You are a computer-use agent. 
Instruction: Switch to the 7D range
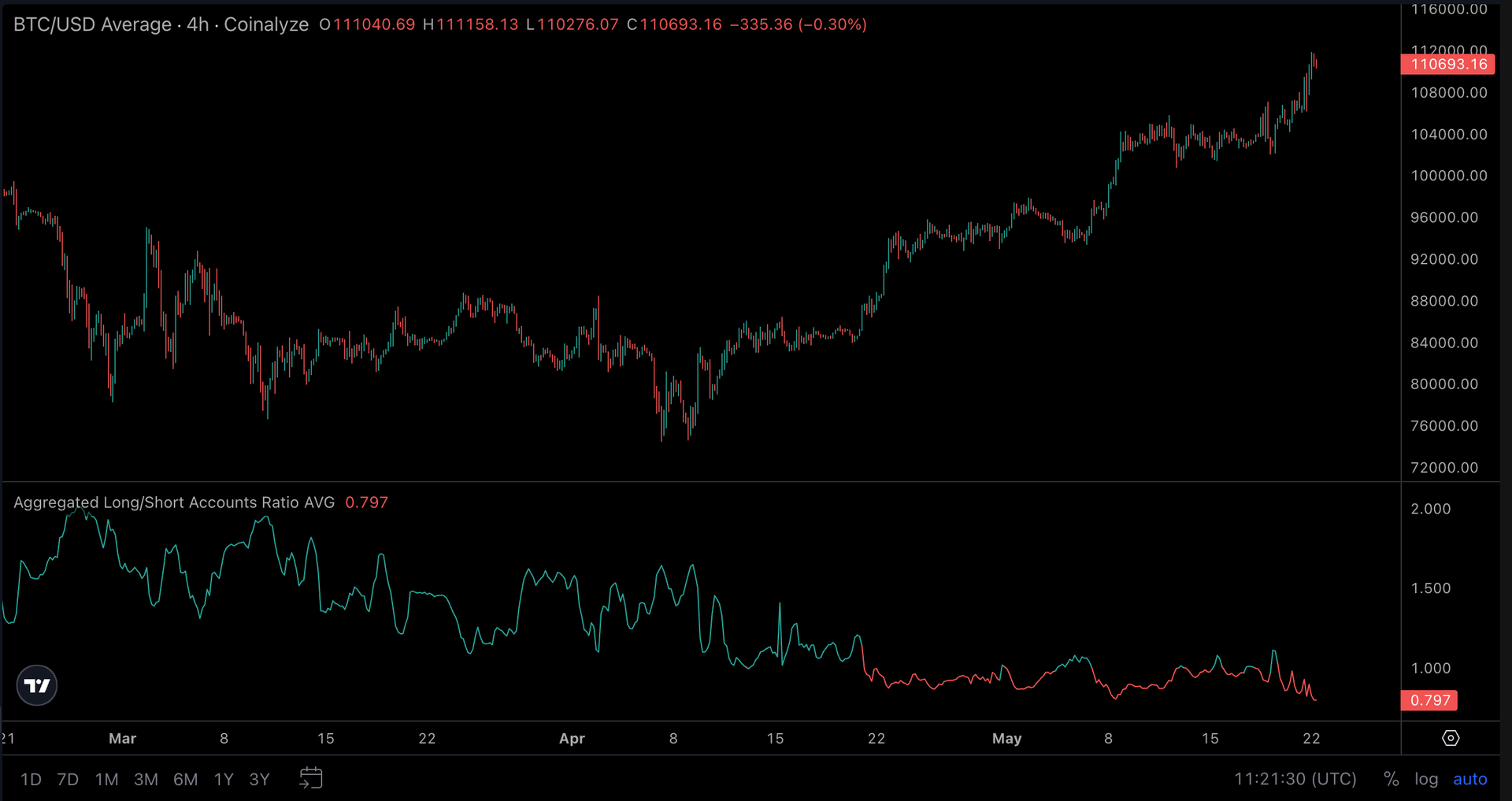(67, 779)
